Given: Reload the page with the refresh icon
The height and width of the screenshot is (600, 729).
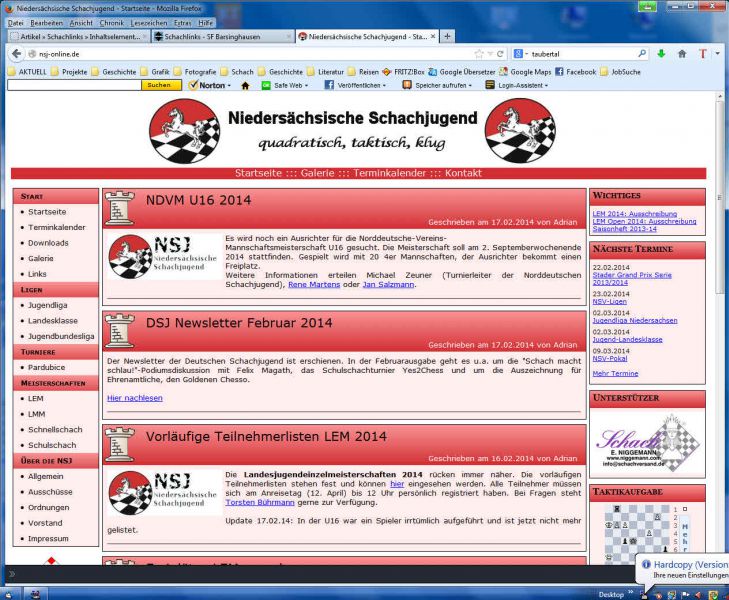Looking at the screenshot, I should [500, 54].
